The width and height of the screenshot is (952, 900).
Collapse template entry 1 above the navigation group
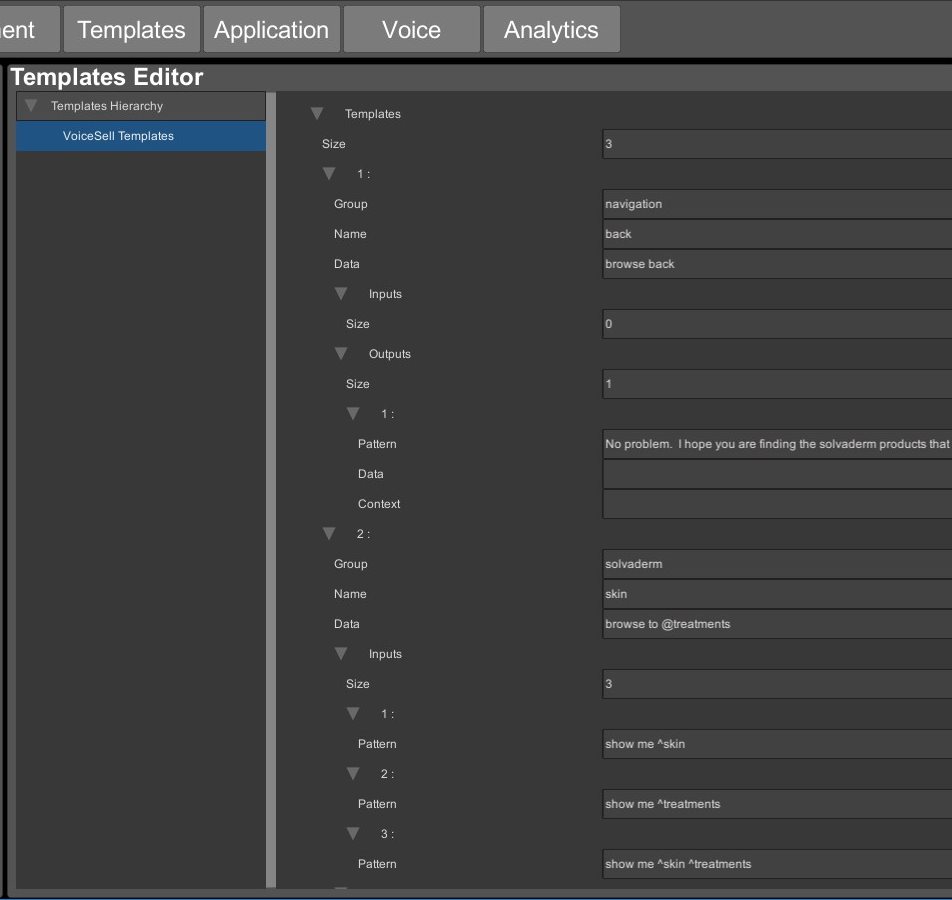(329, 174)
